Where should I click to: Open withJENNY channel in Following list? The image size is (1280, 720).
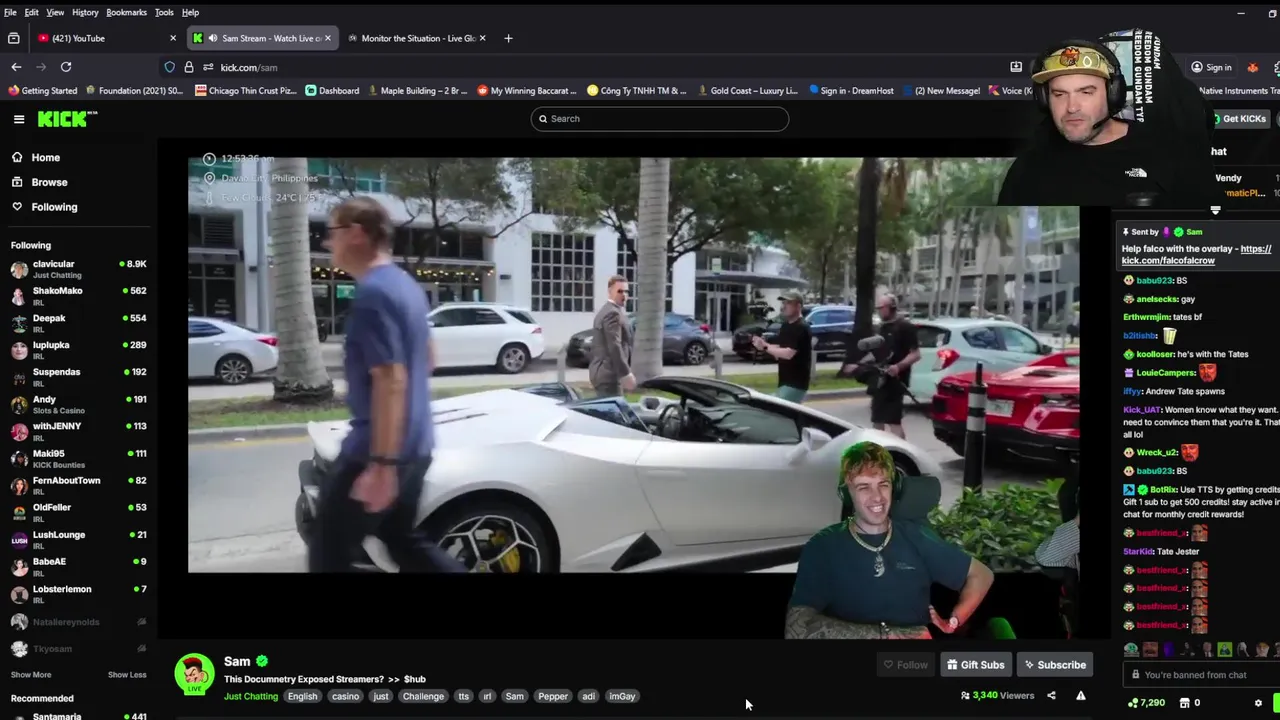(78, 431)
